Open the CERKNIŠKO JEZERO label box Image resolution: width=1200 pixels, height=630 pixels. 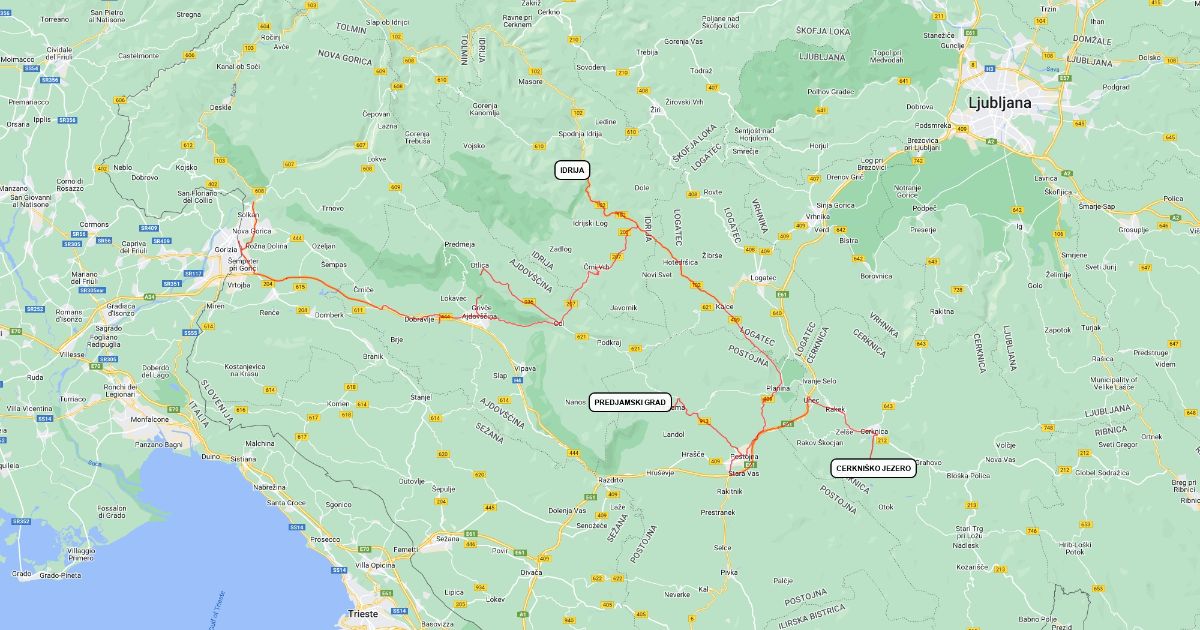pos(873,468)
